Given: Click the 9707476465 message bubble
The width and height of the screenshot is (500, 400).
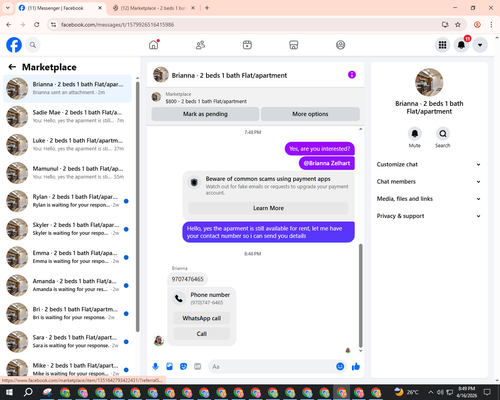Looking at the screenshot, I should [x=187, y=279].
